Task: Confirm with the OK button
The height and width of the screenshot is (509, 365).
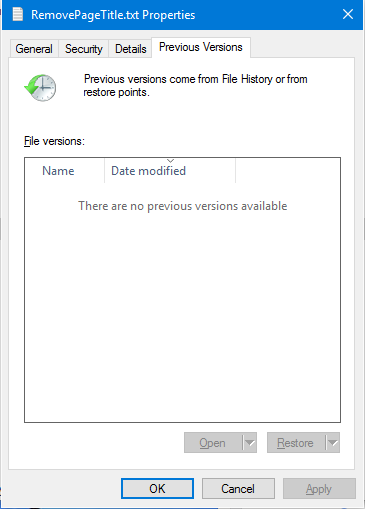Action: [x=157, y=489]
